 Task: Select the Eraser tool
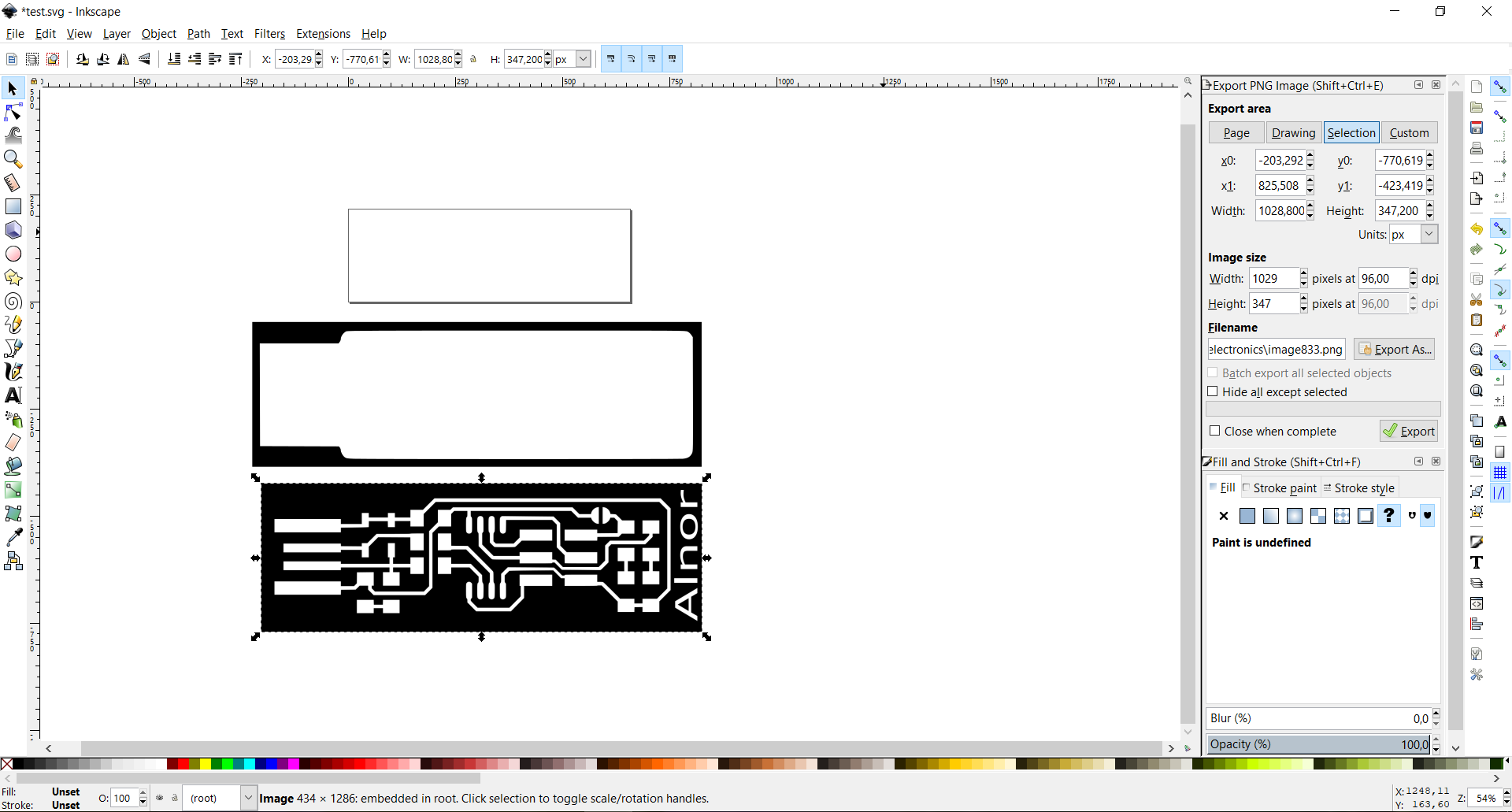pos(13,443)
